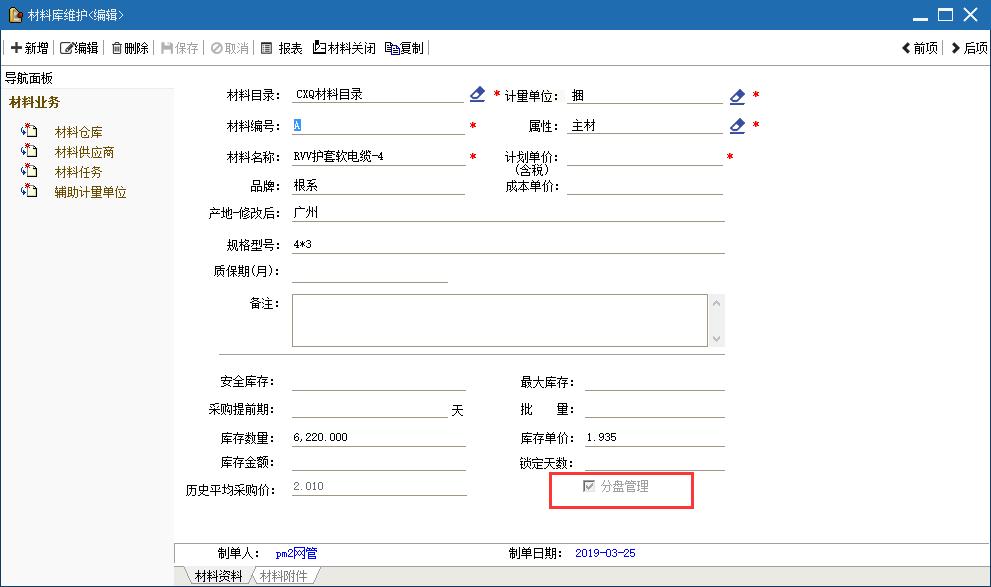The height and width of the screenshot is (587, 991).
Task: Click the 材料名称 input field
Action: click(378, 157)
